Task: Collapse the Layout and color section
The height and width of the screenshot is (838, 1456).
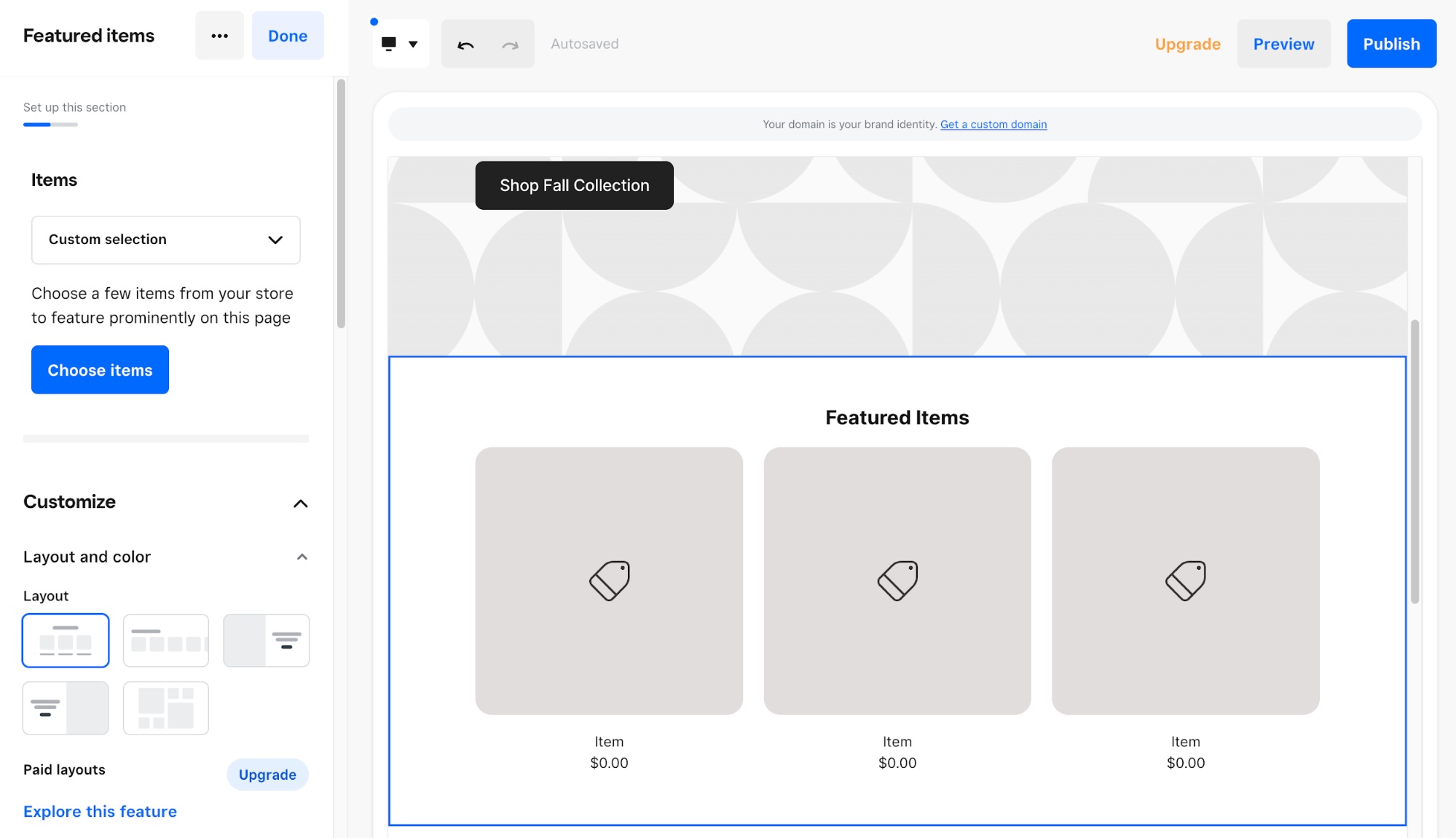Action: click(301, 556)
